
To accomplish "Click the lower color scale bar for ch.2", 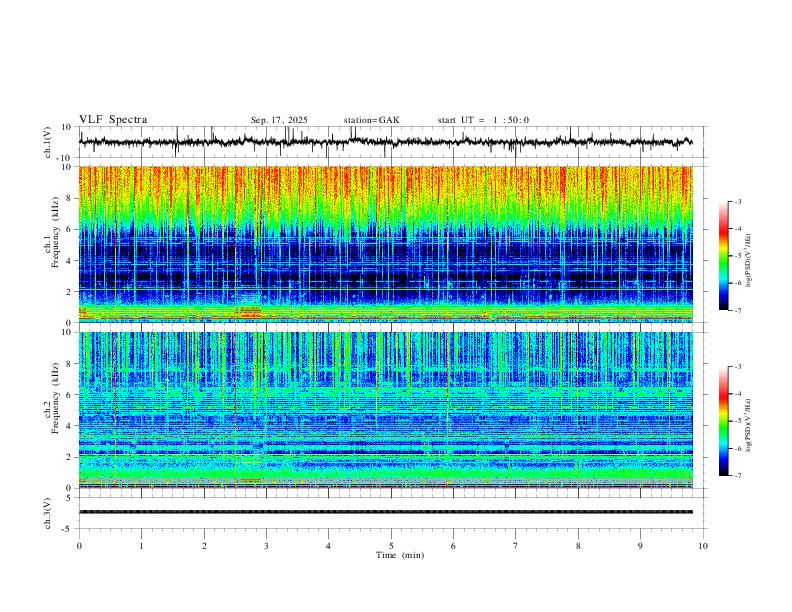I will 723,421.
